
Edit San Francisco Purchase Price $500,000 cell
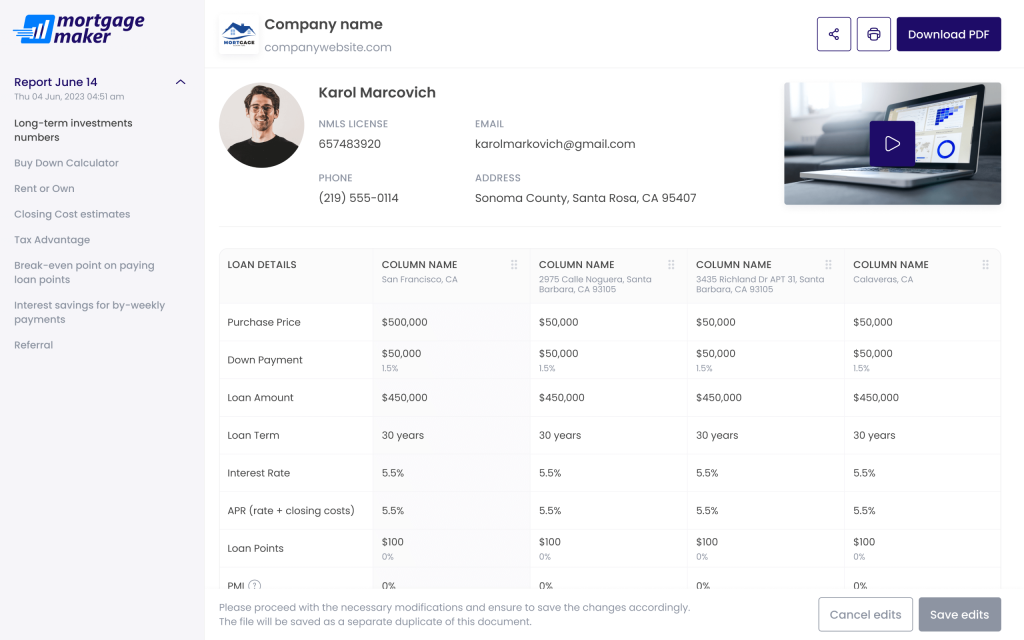click(405, 323)
